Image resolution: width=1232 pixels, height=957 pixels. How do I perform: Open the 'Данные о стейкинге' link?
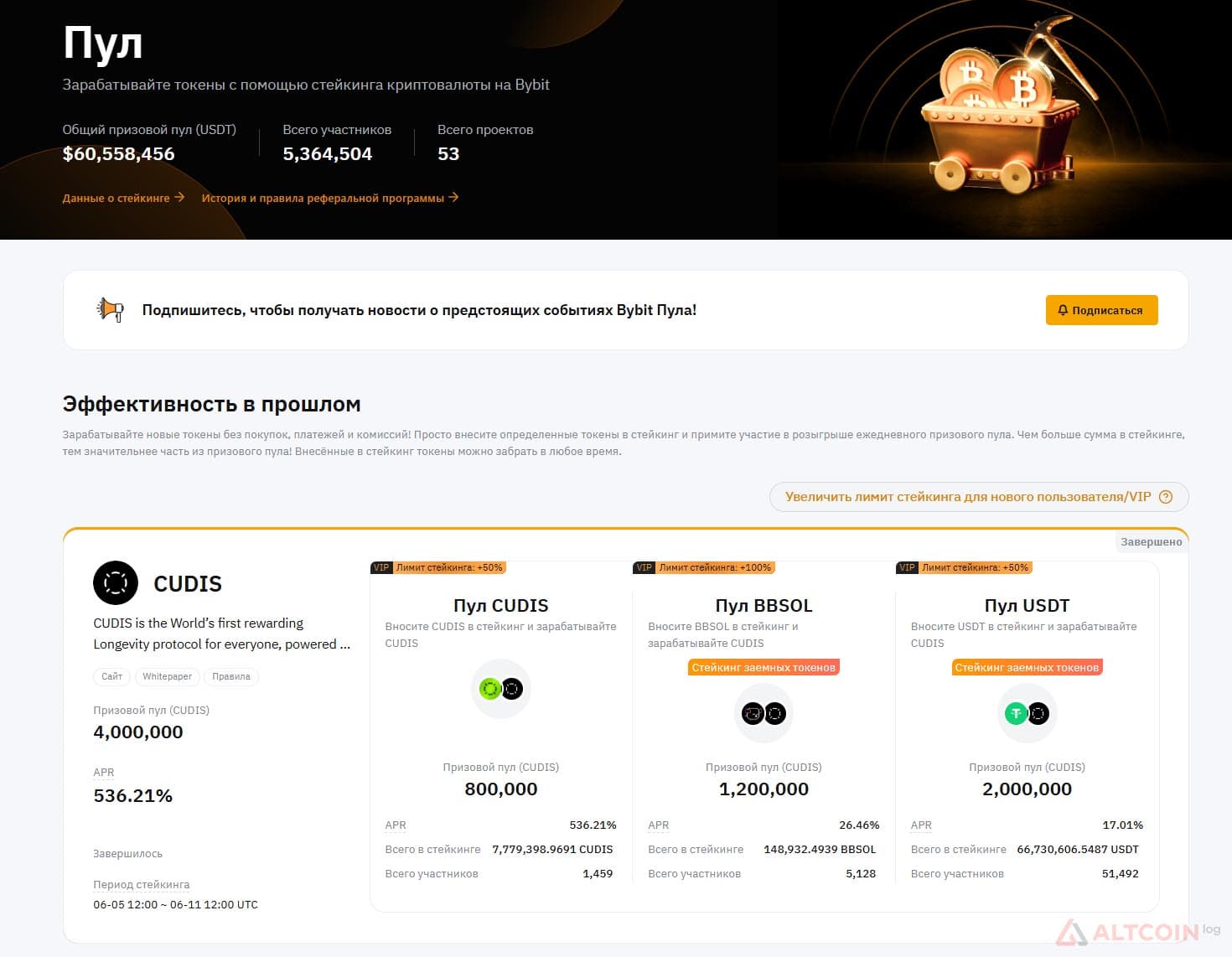pyautogui.click(x=123, y=198)
